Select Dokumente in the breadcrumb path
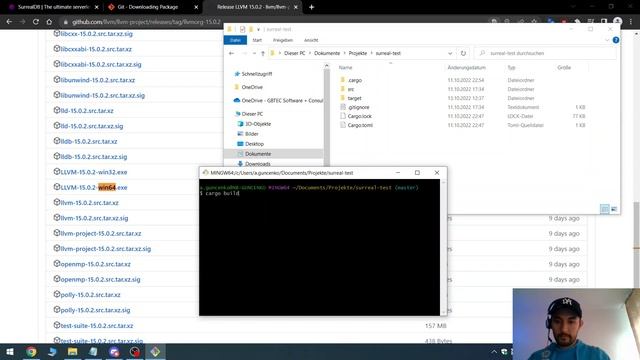 [x=327, y=53]
